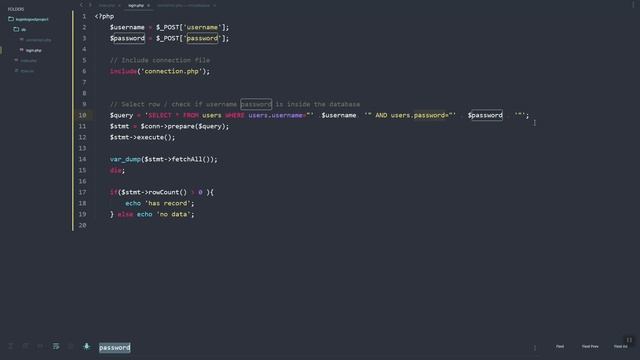Click SELECT keyword in the SQL string
Viewport: 640px width, 360px height.
pyautogui.click(x=160, y=115)
